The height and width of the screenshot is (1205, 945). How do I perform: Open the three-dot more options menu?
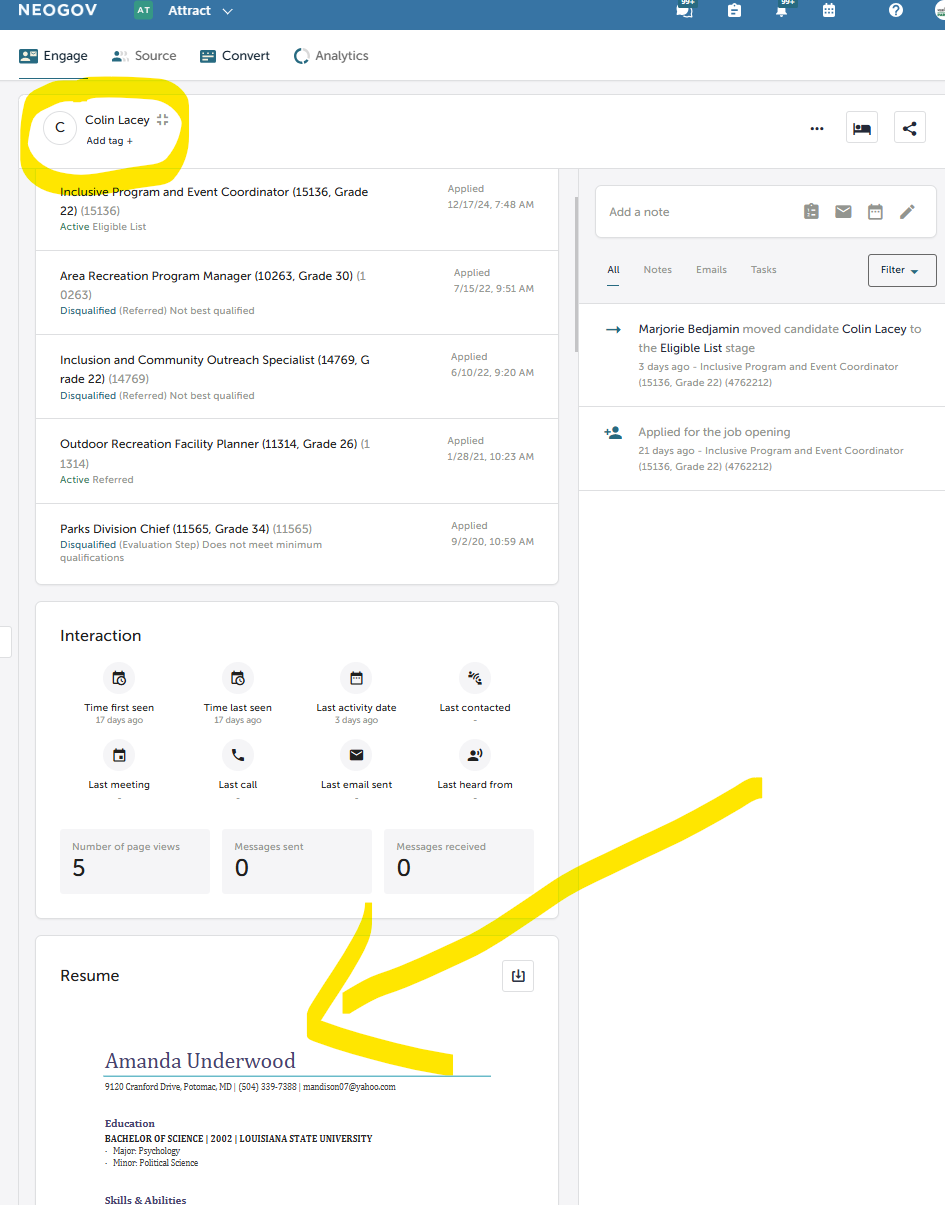(x=817, y=128)
